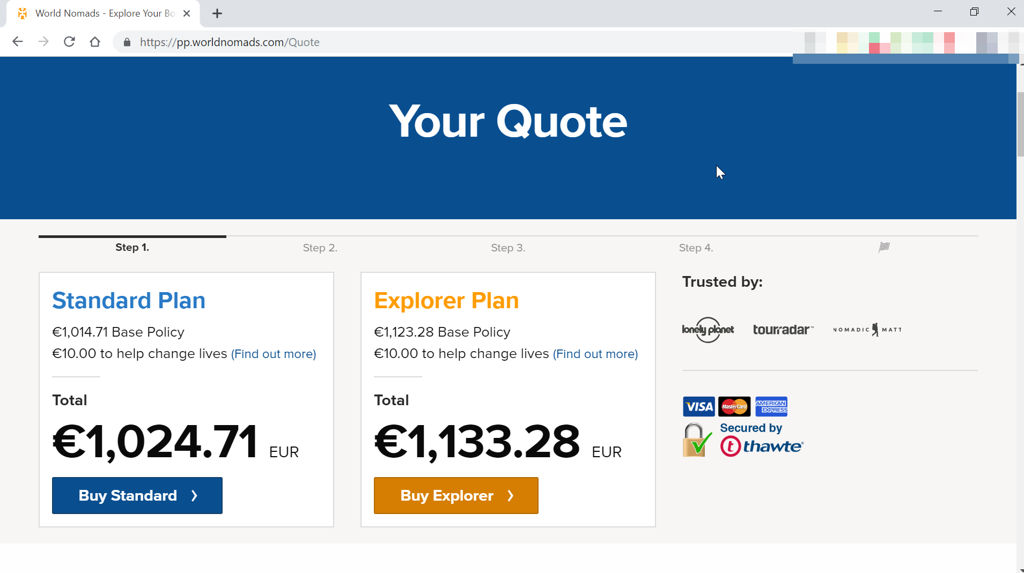Click the padlock site security icon
Viewport: 1024px width, 573px height.
tap(127, 42)
